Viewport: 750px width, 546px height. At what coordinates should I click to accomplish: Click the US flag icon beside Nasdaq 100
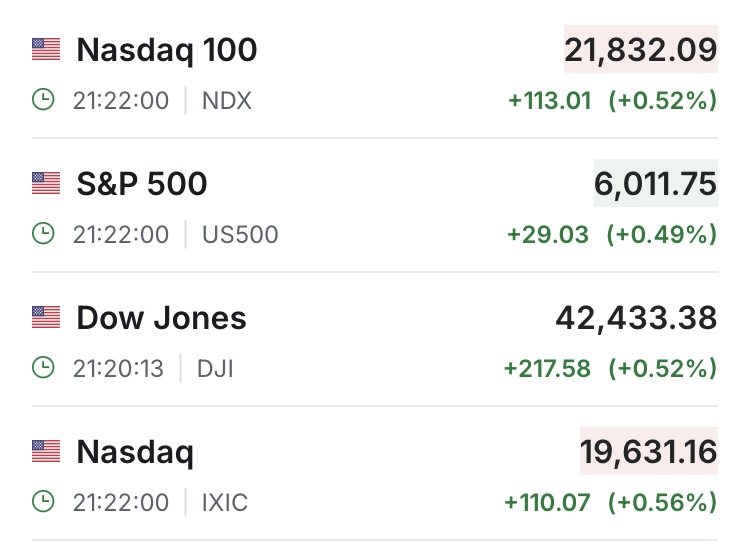pos(46,49)
